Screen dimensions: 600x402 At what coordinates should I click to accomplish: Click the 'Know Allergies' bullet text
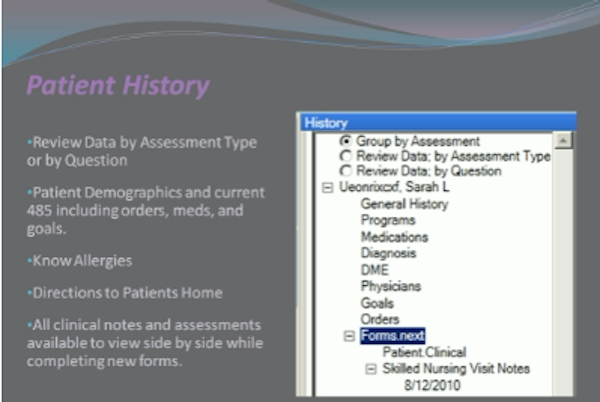pos(80,261)
